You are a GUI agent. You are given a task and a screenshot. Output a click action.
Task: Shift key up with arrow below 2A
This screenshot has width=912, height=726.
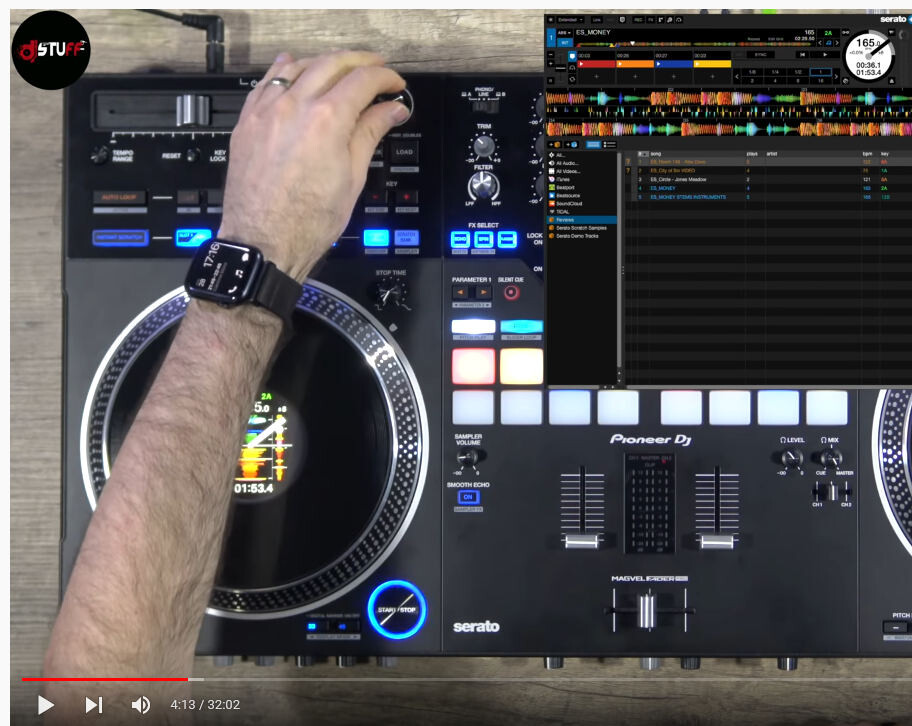(836, 42)
